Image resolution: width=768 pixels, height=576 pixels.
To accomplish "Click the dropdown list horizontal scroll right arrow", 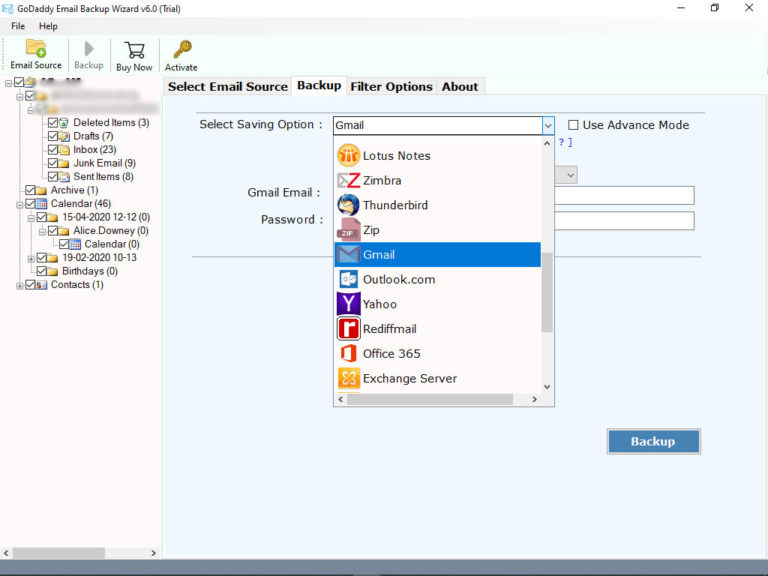I will pyautogui.click(x=534, y=400).
